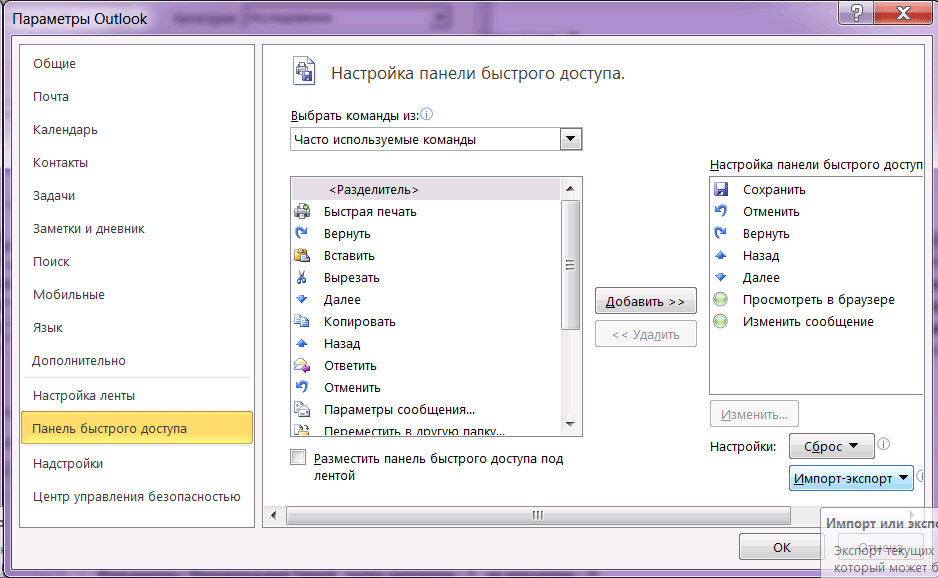The width and height of the screenshot is (938, 578).
Task: Confirm the dialog with OK
Action: (781, 547)
